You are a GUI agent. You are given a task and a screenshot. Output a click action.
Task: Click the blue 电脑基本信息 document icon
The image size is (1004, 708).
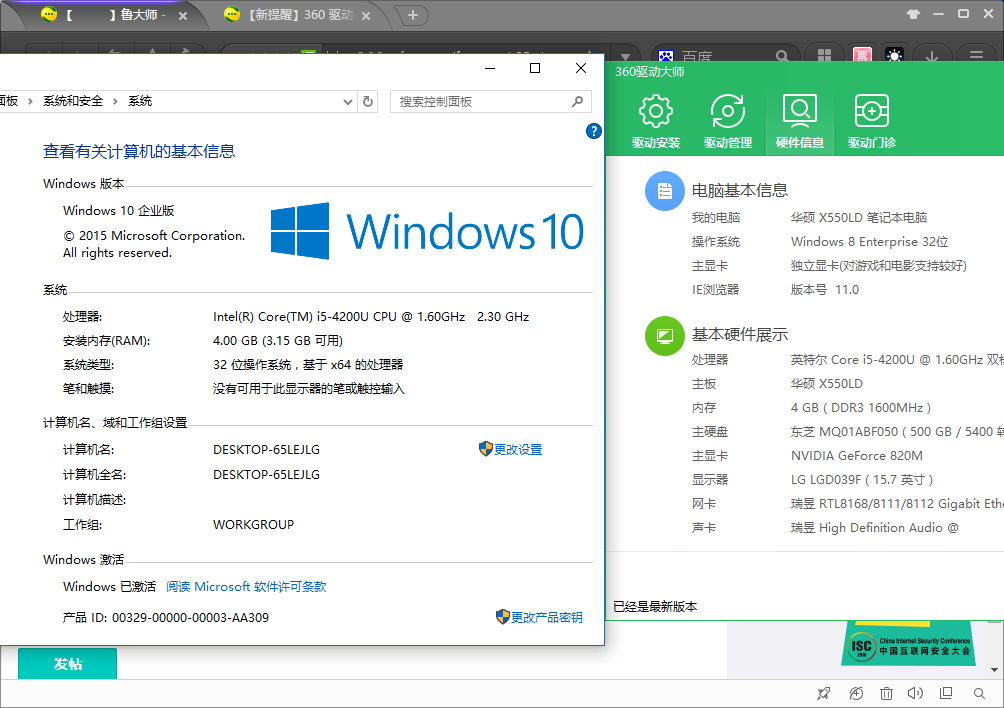tap(665, 191)
